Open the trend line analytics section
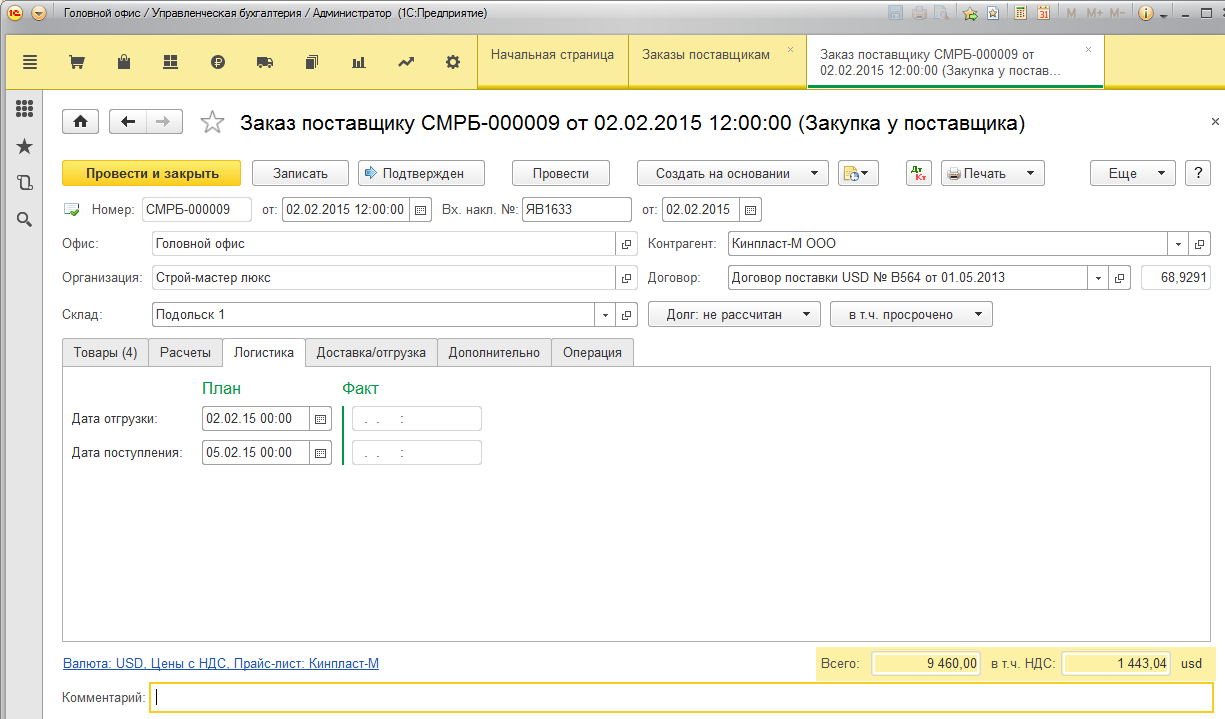This screenshot has width=1225, height=719. pos(406,62)
